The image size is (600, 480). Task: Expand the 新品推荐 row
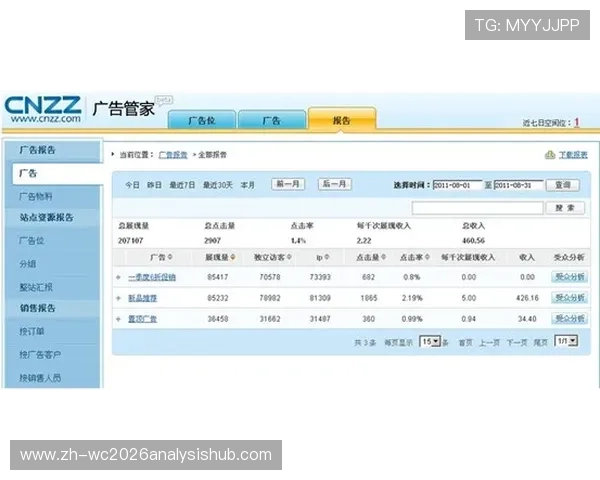click(119, 298)
